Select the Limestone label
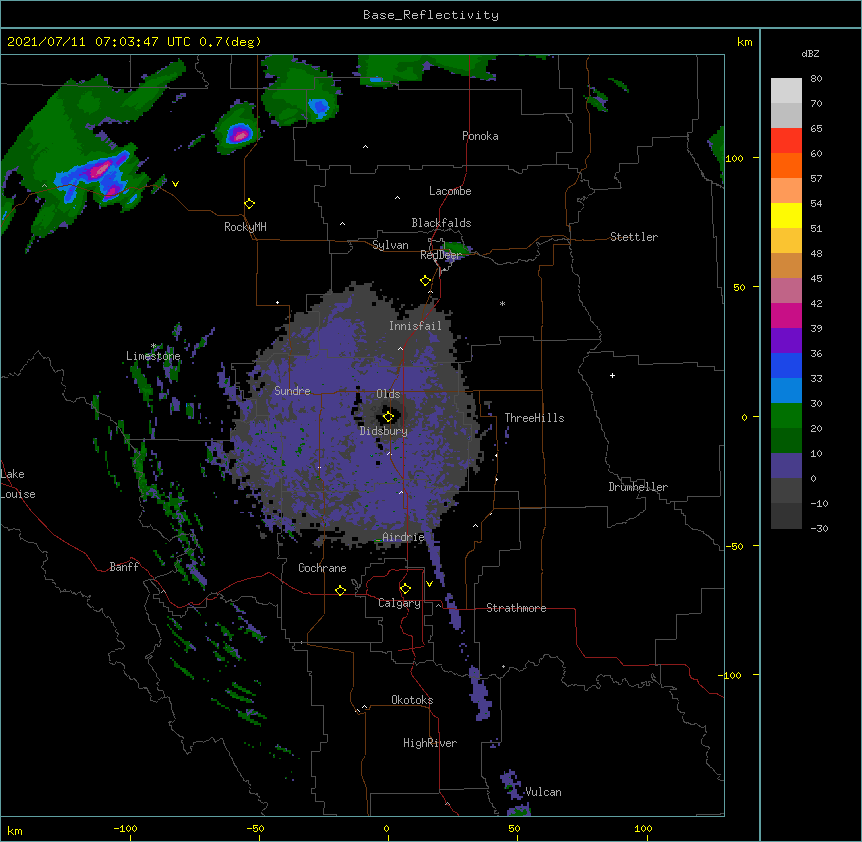 click(153, 356)
